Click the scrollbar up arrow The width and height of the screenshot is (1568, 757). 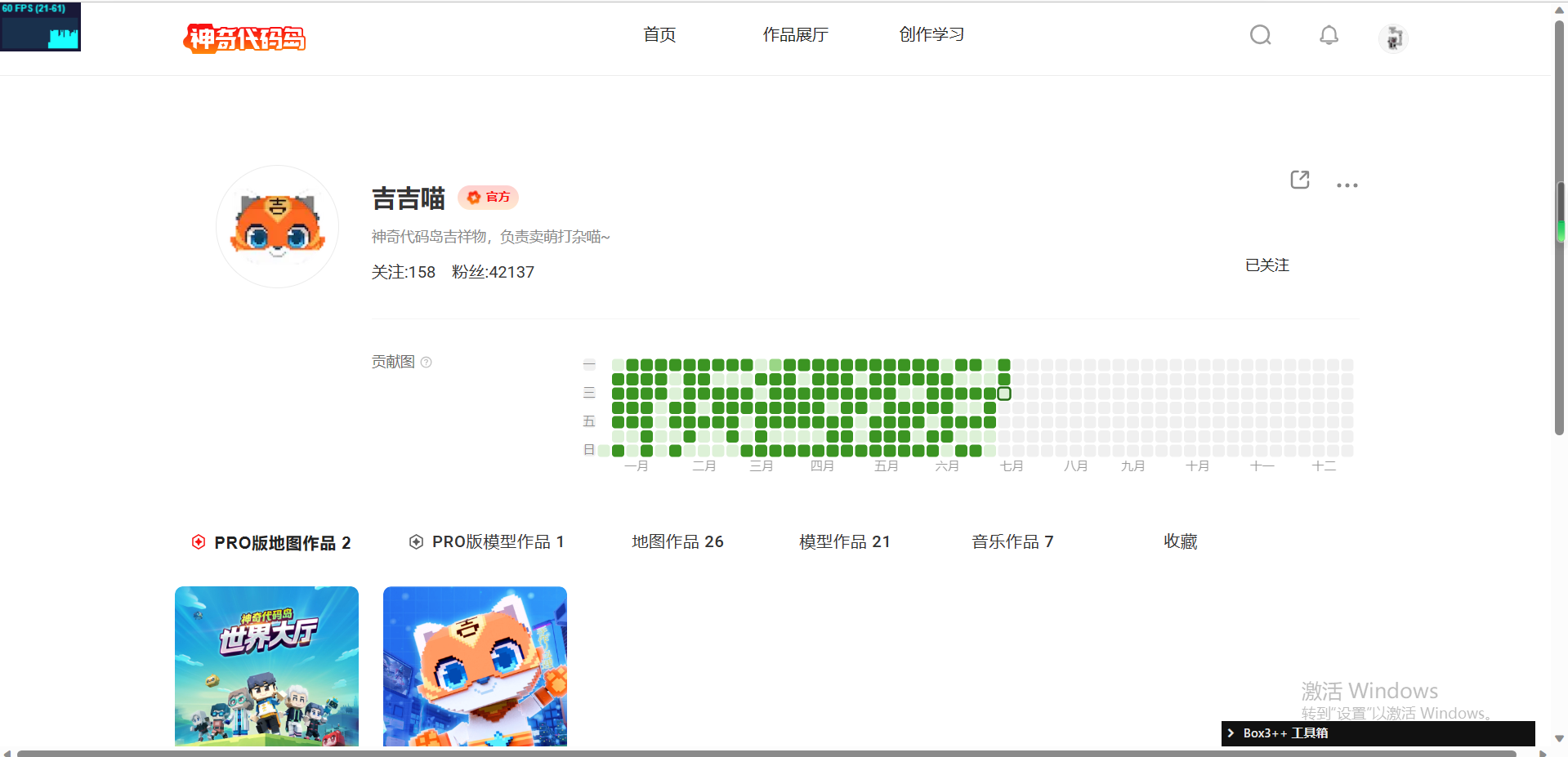point(1560,10)
